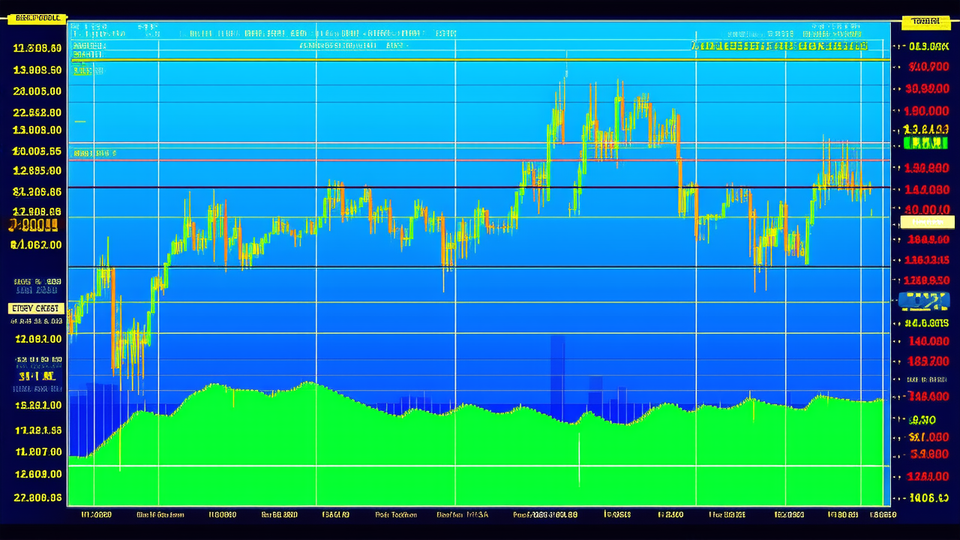Select the red 189.200 value on the right axis
960x540 pixels.
(928, 361)
